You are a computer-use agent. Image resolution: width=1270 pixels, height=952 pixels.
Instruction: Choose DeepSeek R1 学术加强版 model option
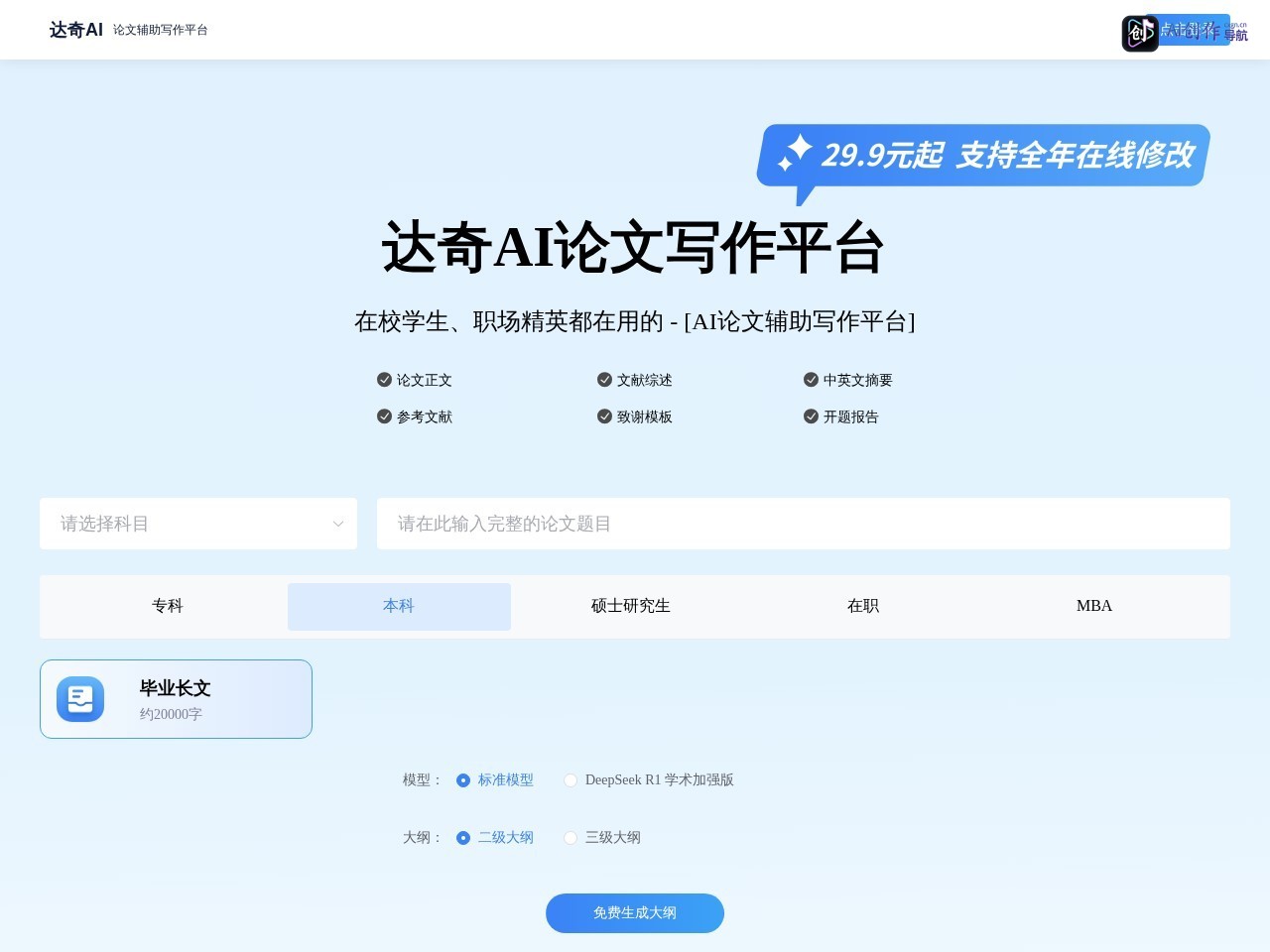[x=649, y=780]
